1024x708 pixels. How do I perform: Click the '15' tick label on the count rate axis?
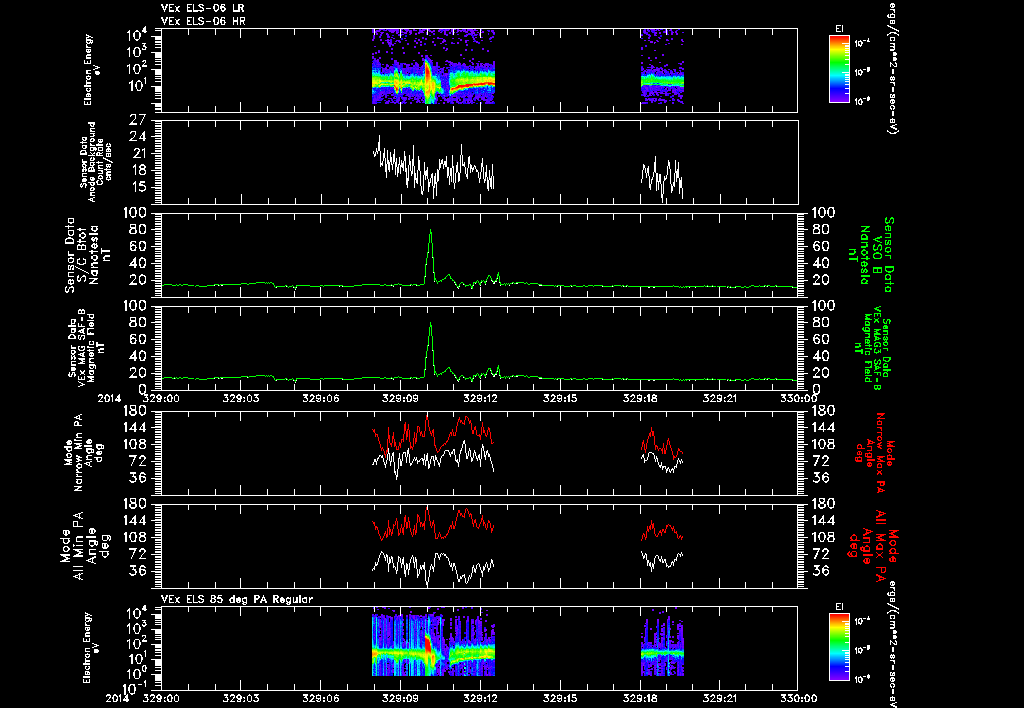138,187
